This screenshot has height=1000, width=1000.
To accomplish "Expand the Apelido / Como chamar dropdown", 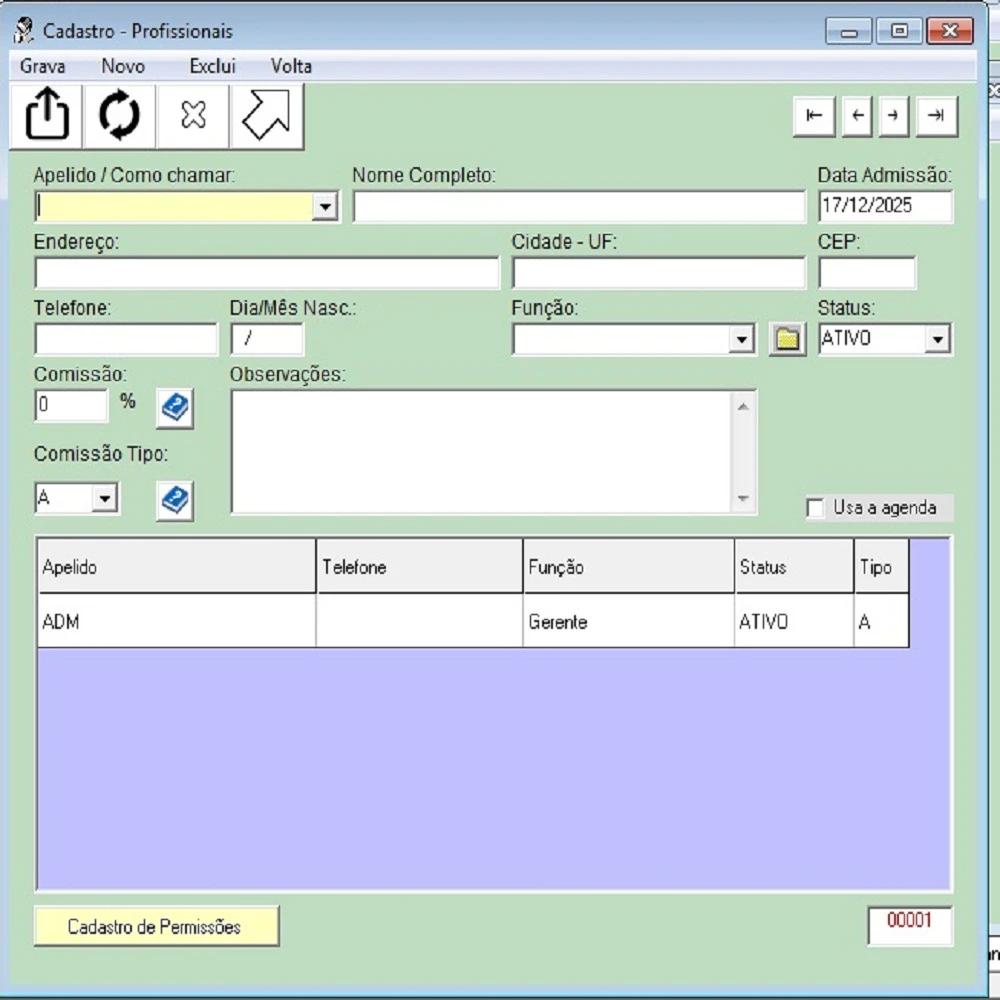I will [324, 207].
